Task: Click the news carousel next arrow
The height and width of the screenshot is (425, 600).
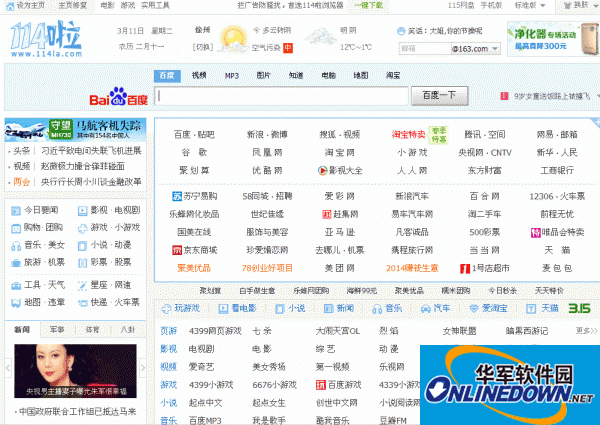Action: (x=142, y=368)
